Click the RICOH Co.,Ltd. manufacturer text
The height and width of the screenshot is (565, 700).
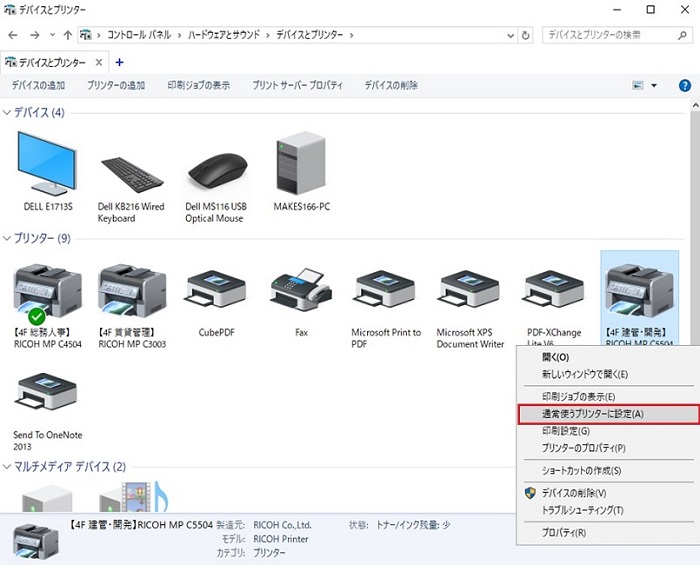282,525
